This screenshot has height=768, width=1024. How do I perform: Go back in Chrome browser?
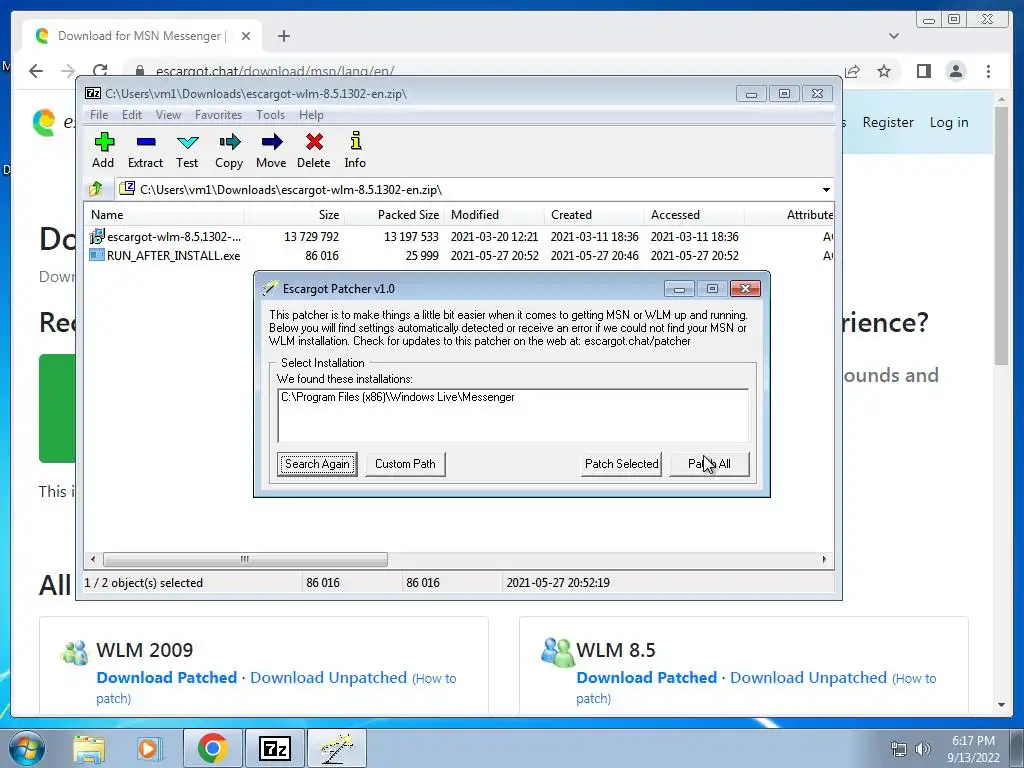pyautogui.click(x=36, y=71)
